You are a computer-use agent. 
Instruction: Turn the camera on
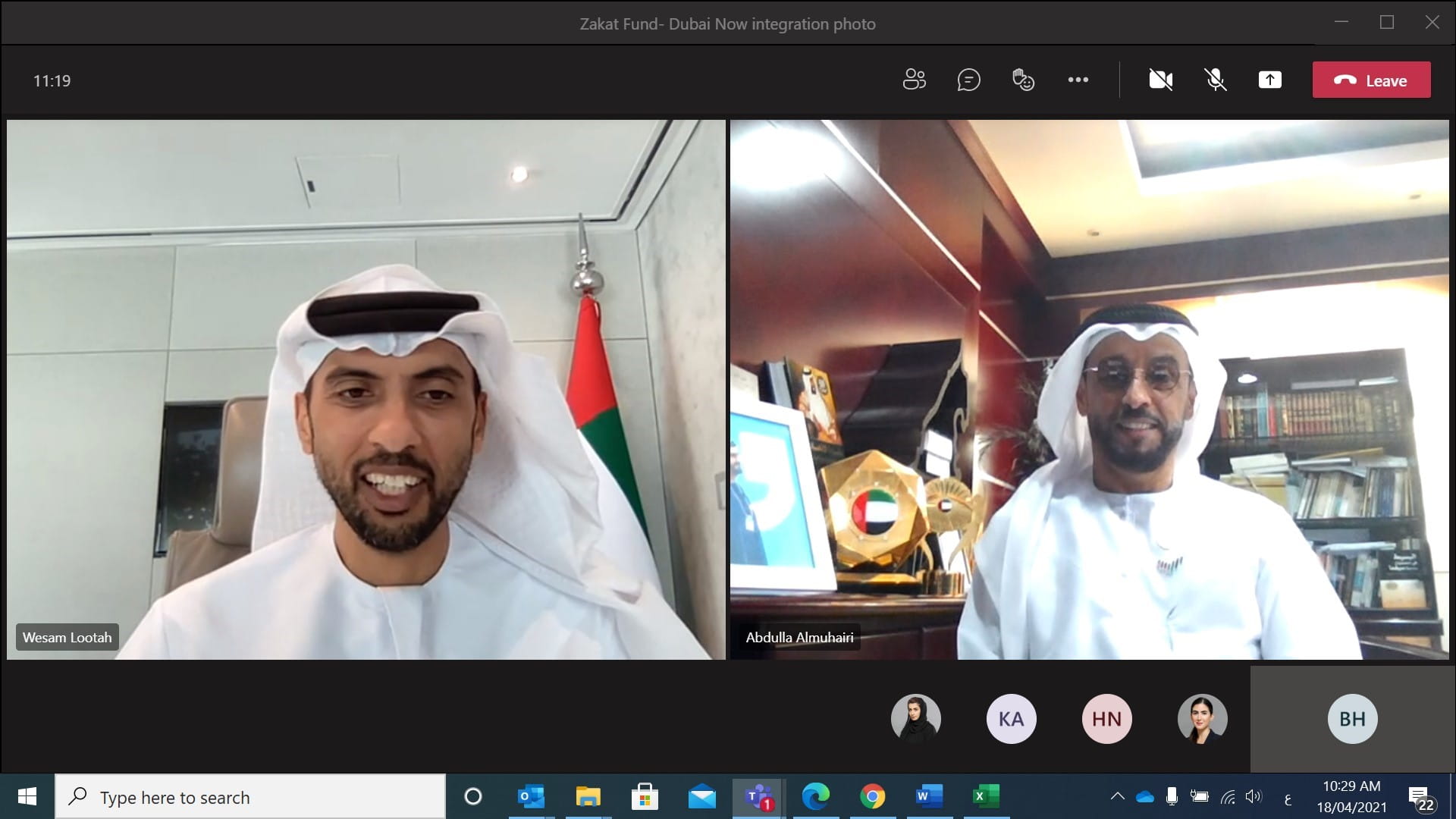pos(1160,80)
